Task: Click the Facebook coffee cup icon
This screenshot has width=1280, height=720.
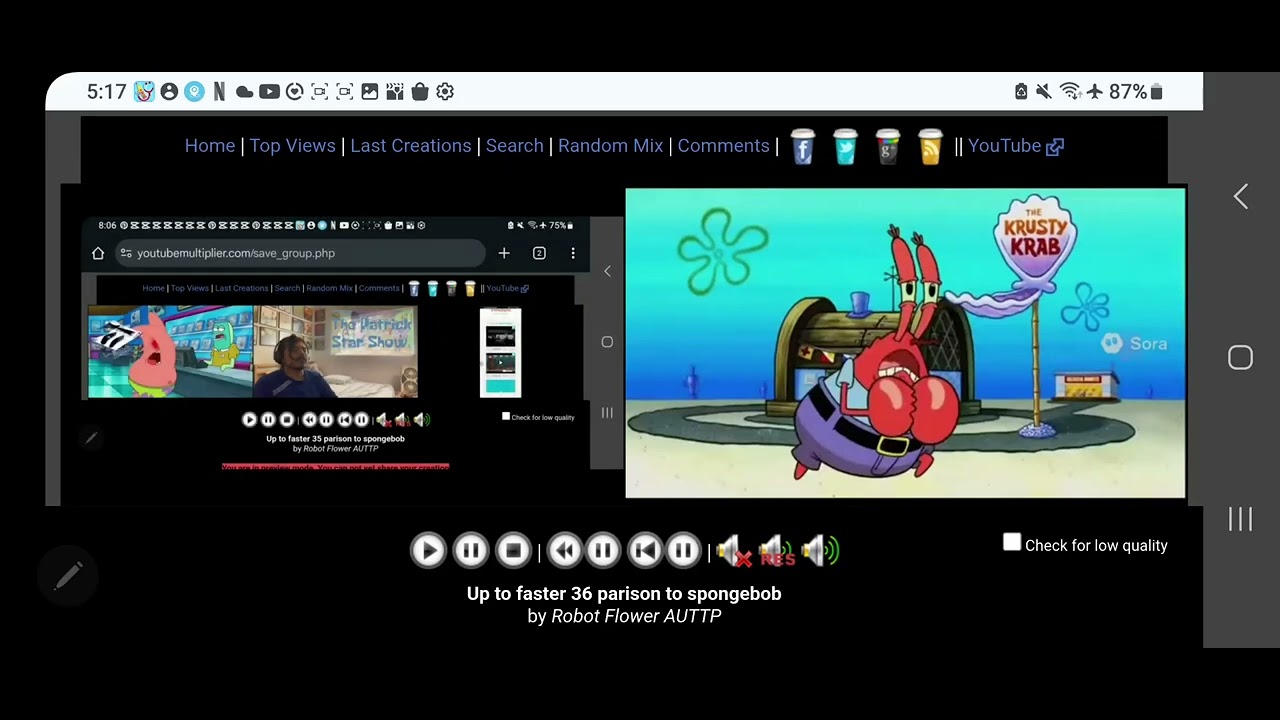Action: [x=802, y=146]
